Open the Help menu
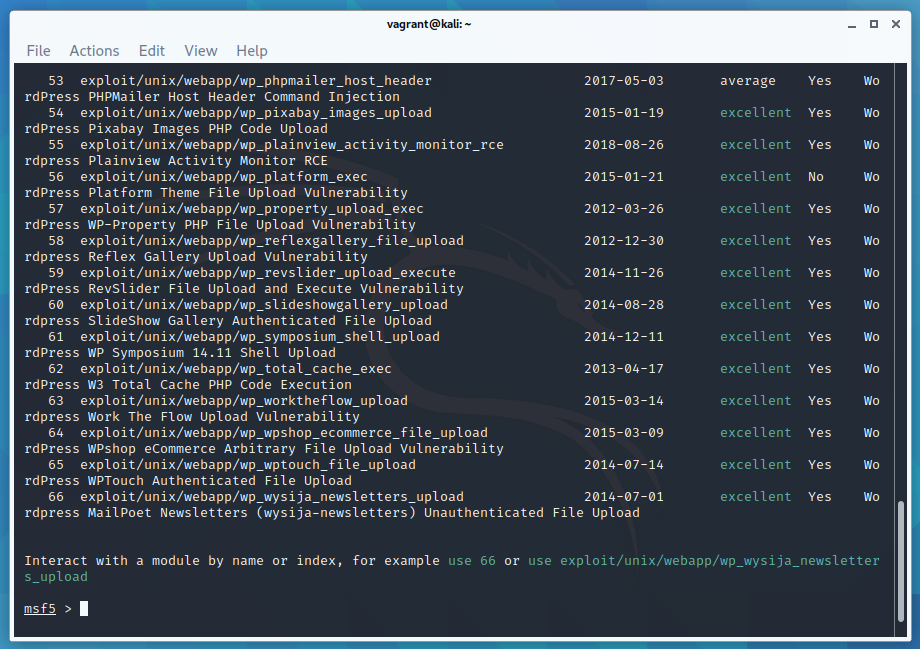 point(251,51)
